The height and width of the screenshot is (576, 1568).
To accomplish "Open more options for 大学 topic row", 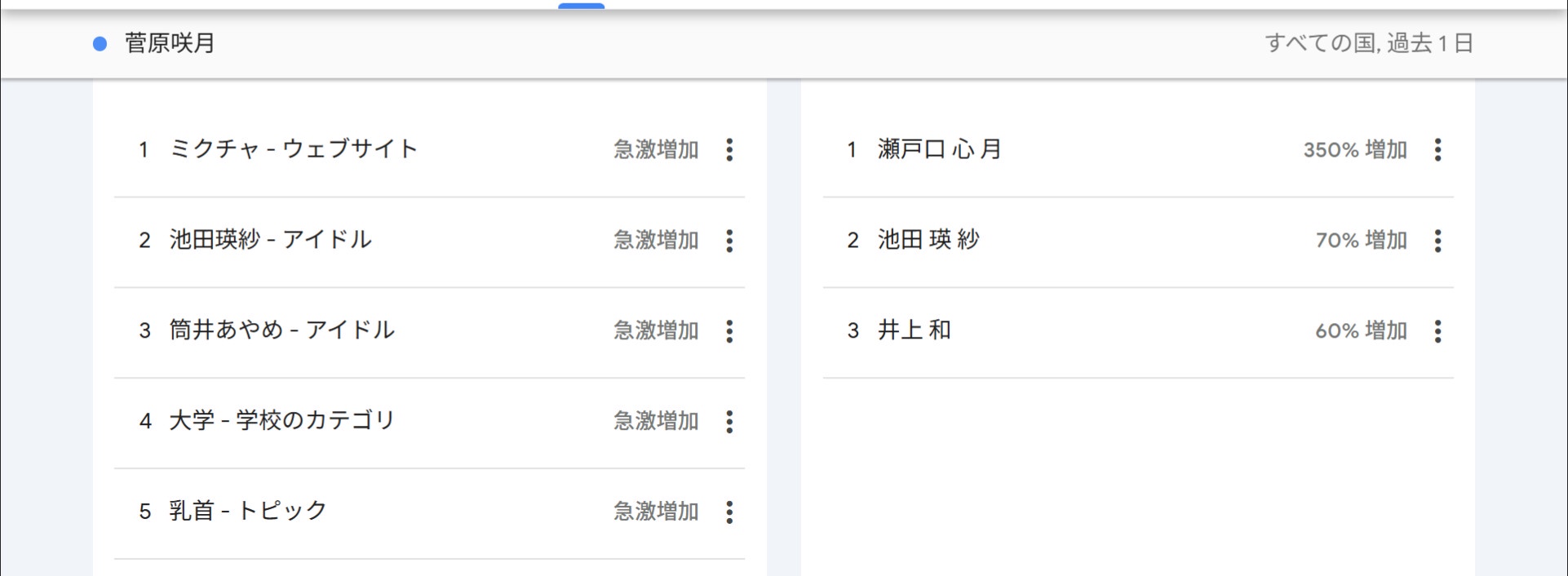I will click(729, 421).
